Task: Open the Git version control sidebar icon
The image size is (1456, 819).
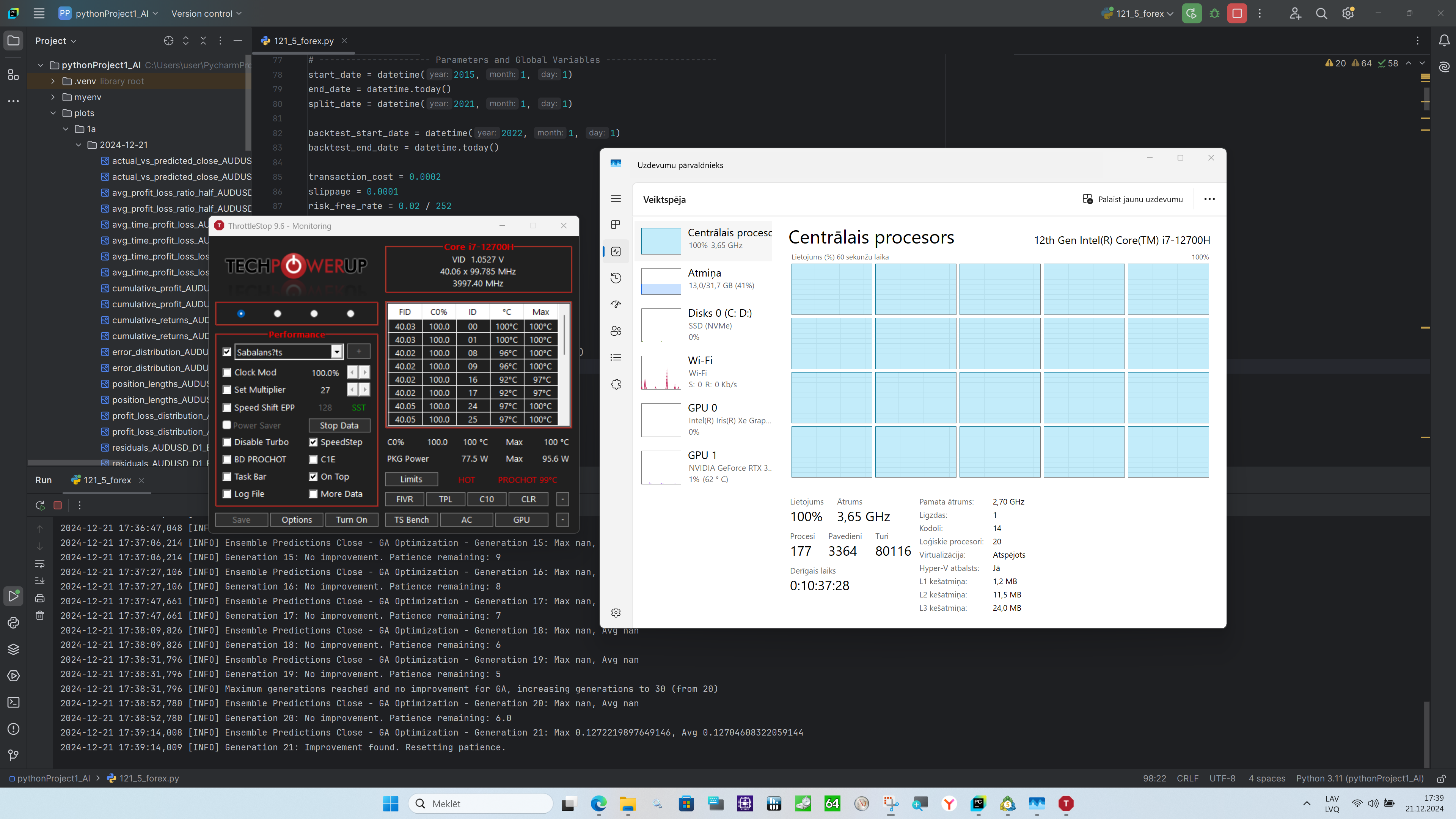Action: point(14,755)
